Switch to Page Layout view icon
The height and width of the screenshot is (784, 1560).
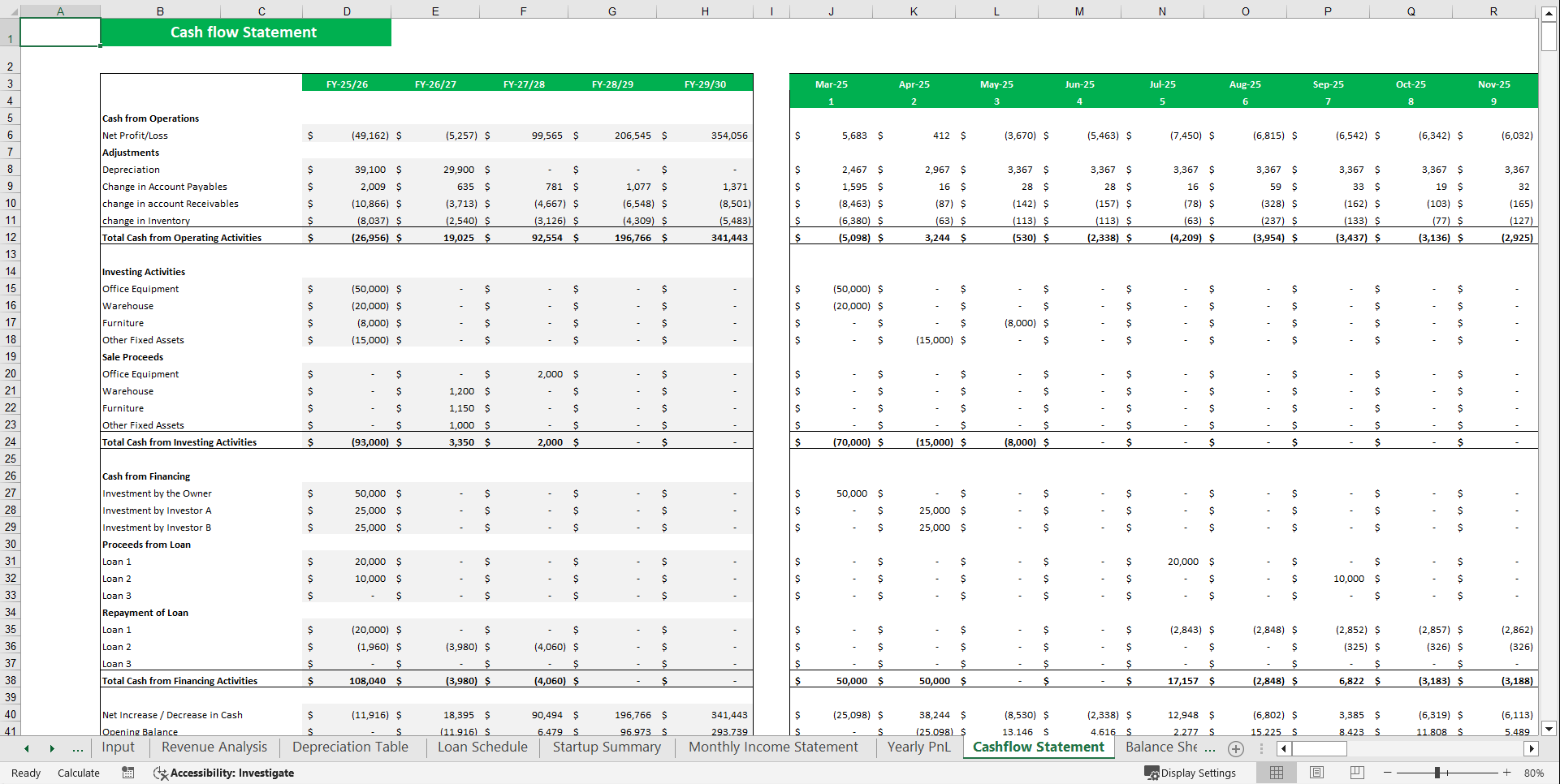1316,773
